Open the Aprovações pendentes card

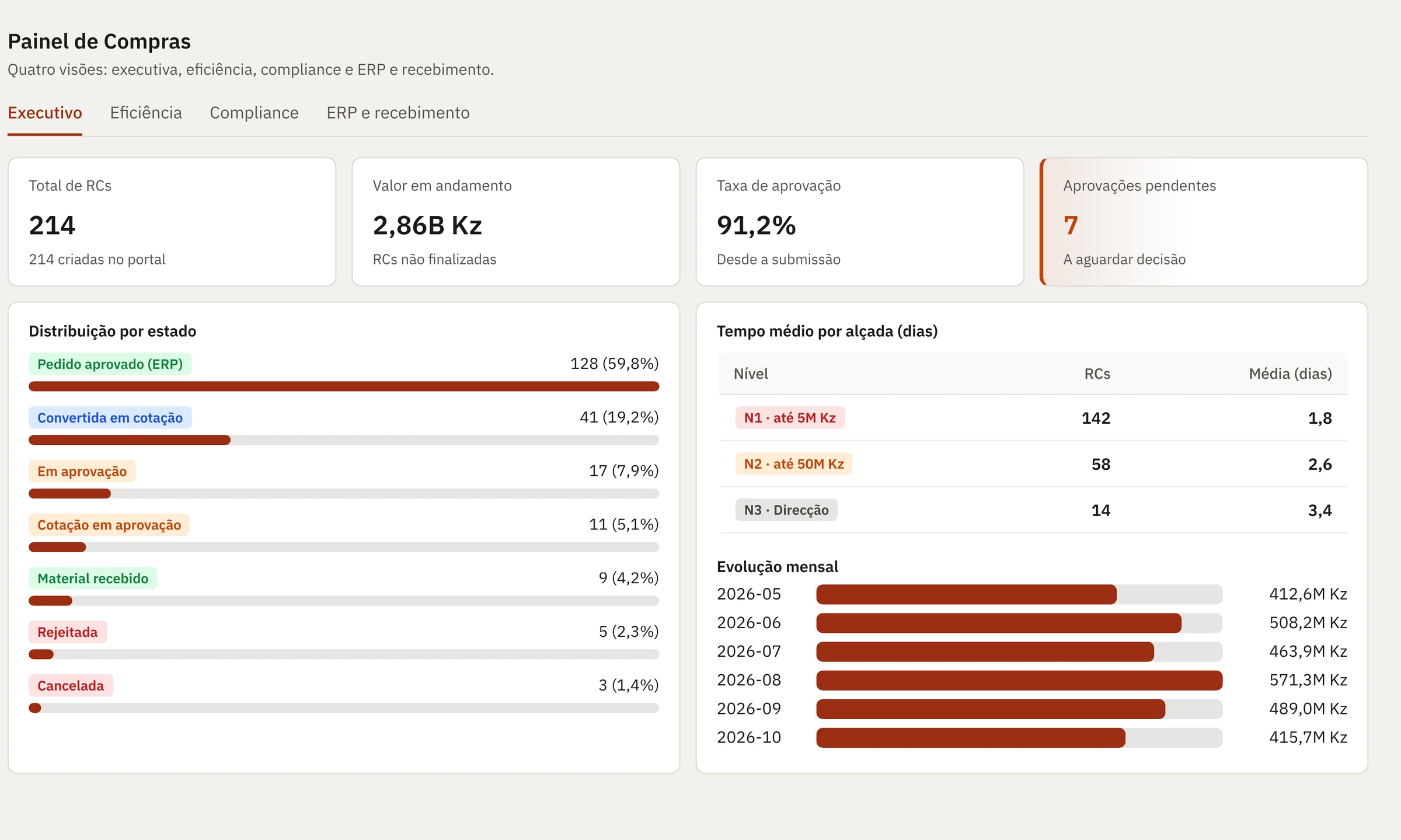tap(1204, 222)
